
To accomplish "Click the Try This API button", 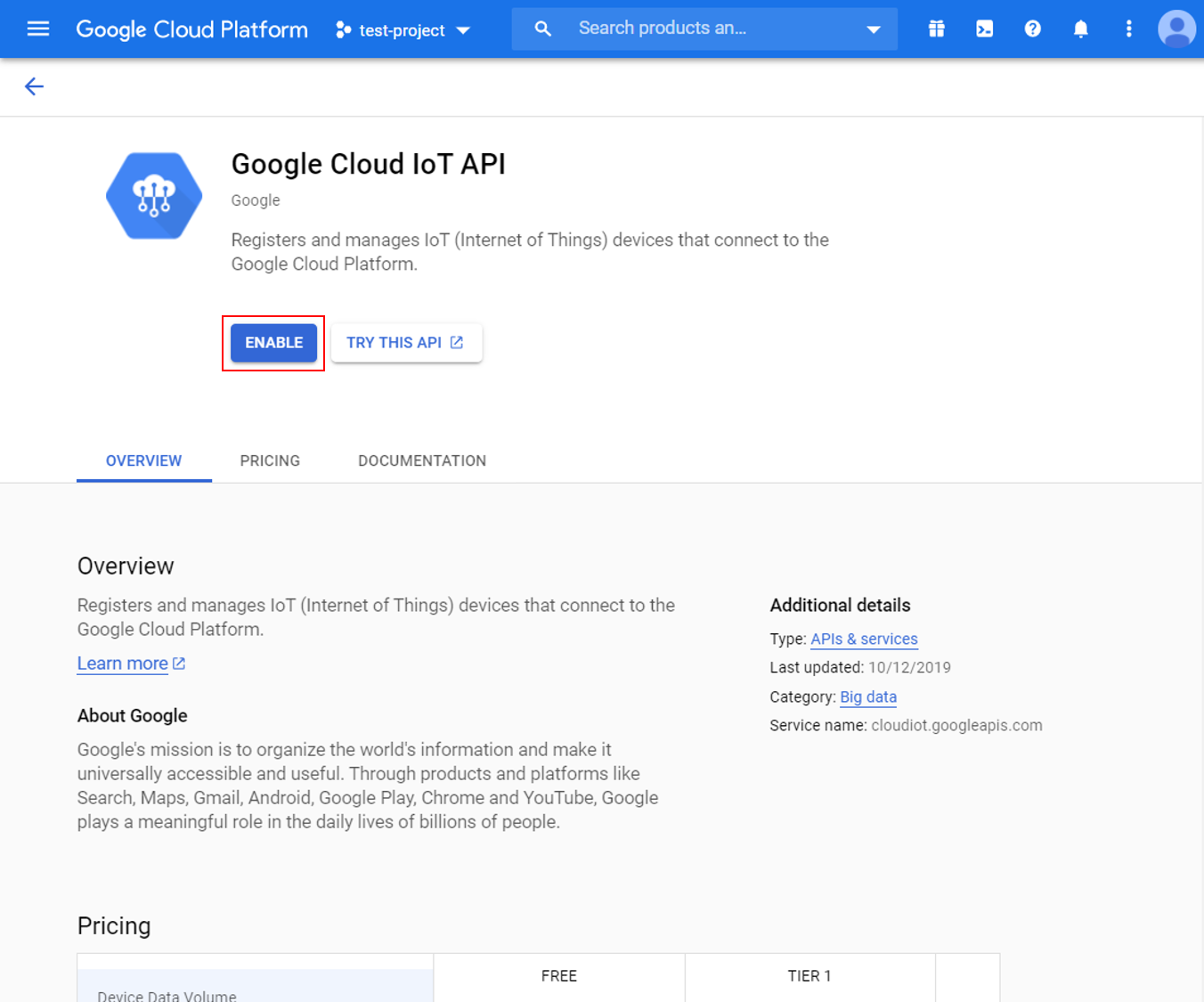I will (x=406, y=343).
